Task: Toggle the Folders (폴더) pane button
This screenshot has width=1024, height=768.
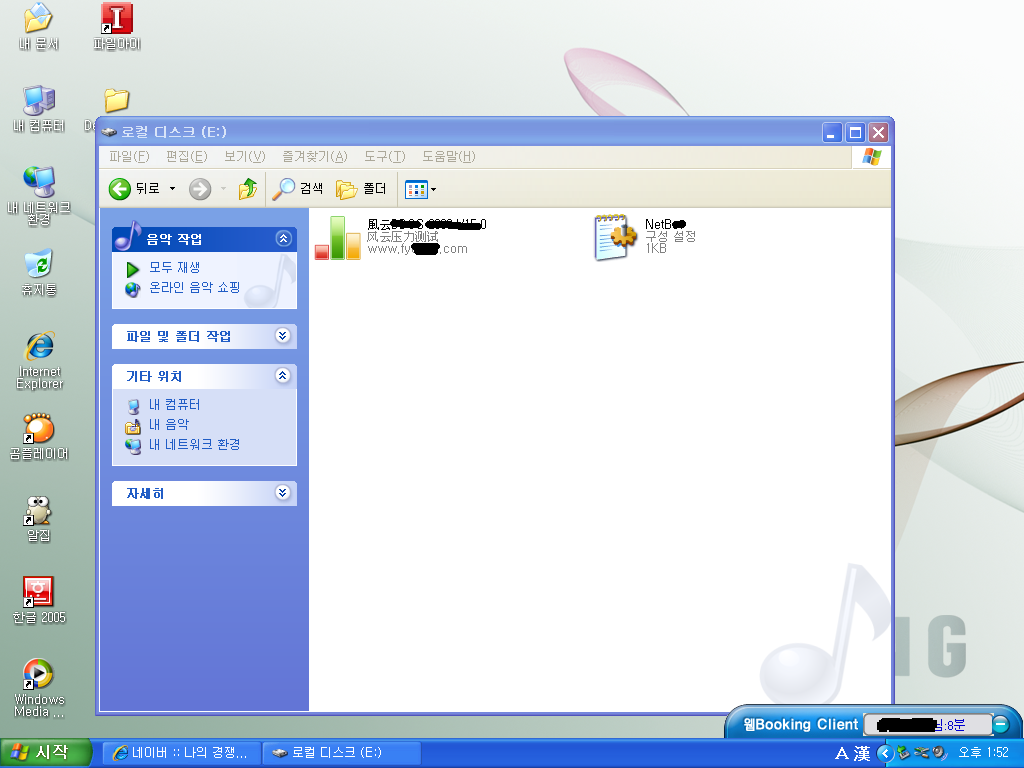Action: pos(361,188)
